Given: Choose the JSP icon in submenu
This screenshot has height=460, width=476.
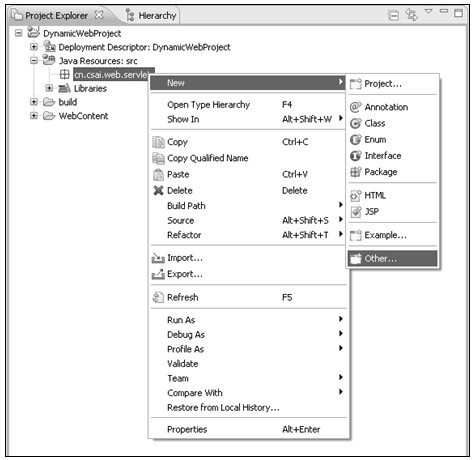Looking at the screenshot, I should tap(355, 212).
